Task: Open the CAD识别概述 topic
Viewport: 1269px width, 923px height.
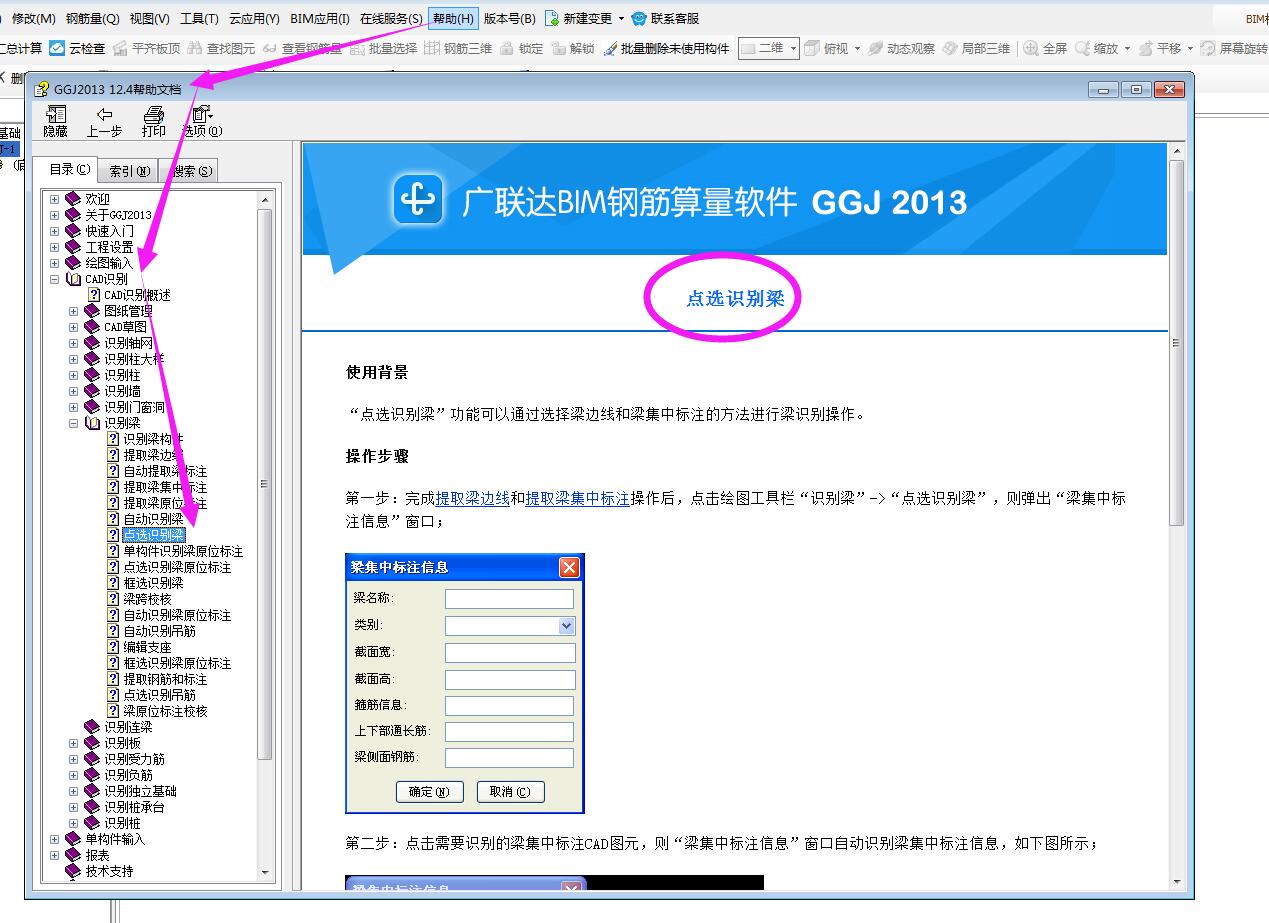Action: pos(137,295)
